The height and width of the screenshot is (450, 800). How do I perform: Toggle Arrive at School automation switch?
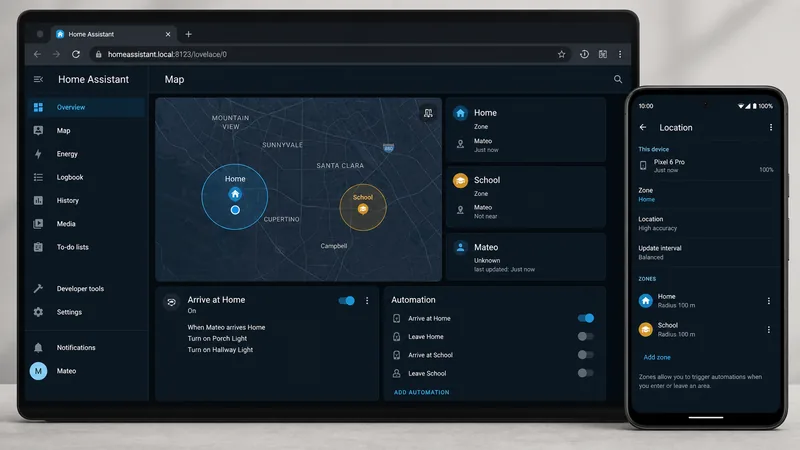point(586,355)
